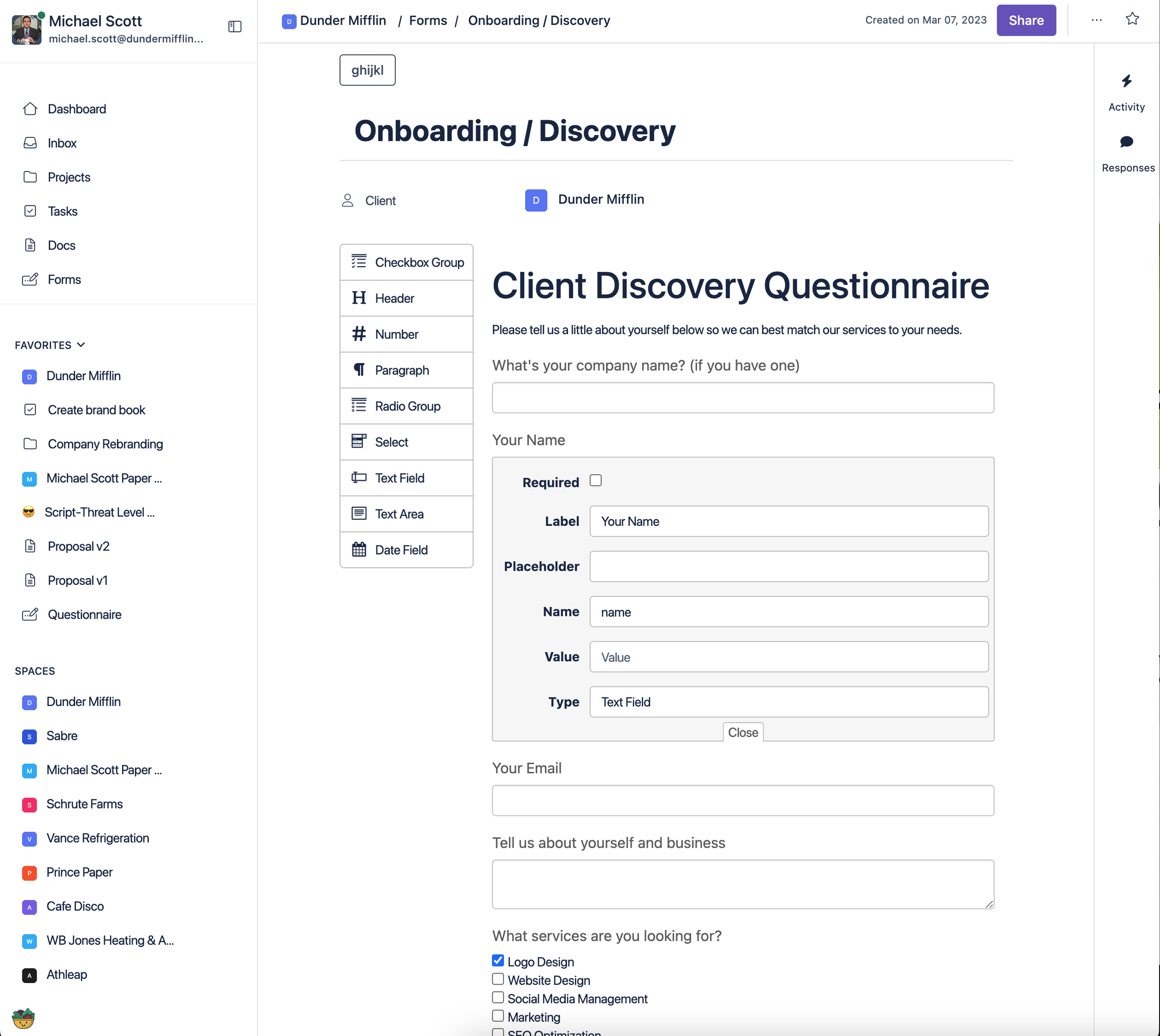Open Forms in sidebar navigation
This screenshot has height=1036, width=1160.
pos(64,279)
